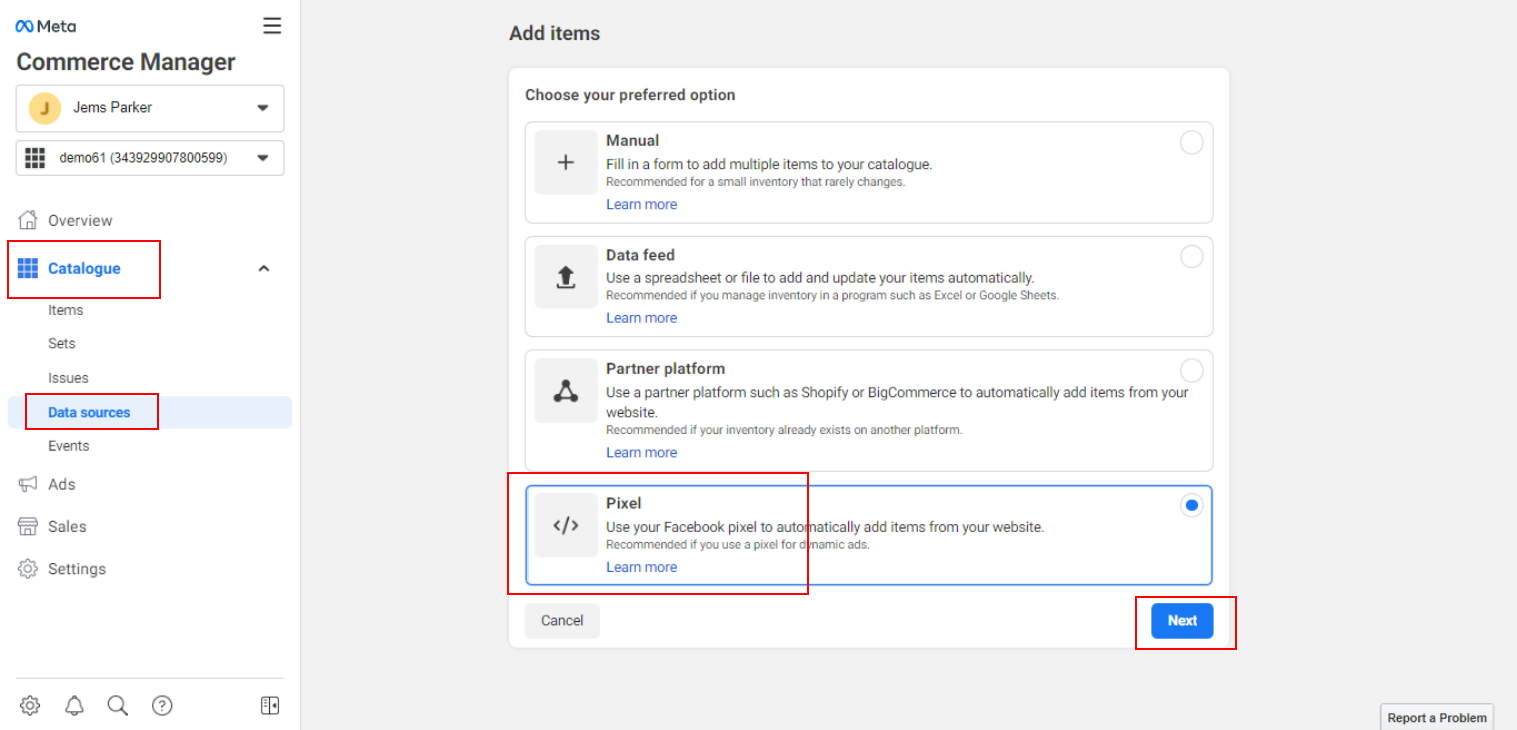Click the Next button
The image size is (1517, 730).
coord(1182,621)
